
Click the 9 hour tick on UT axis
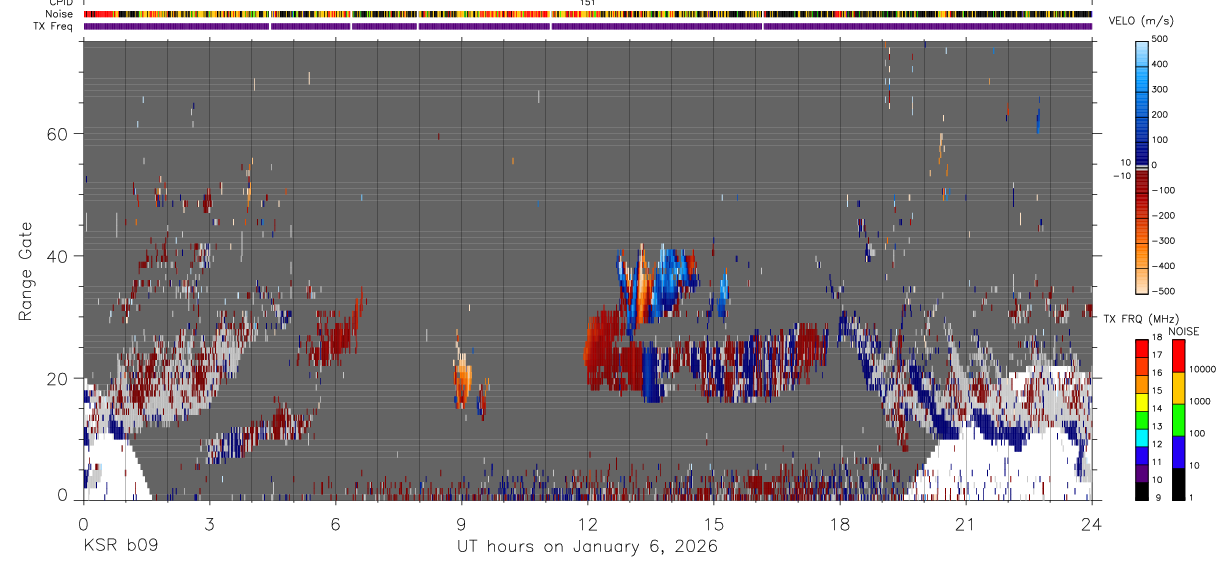coord(461,524)
